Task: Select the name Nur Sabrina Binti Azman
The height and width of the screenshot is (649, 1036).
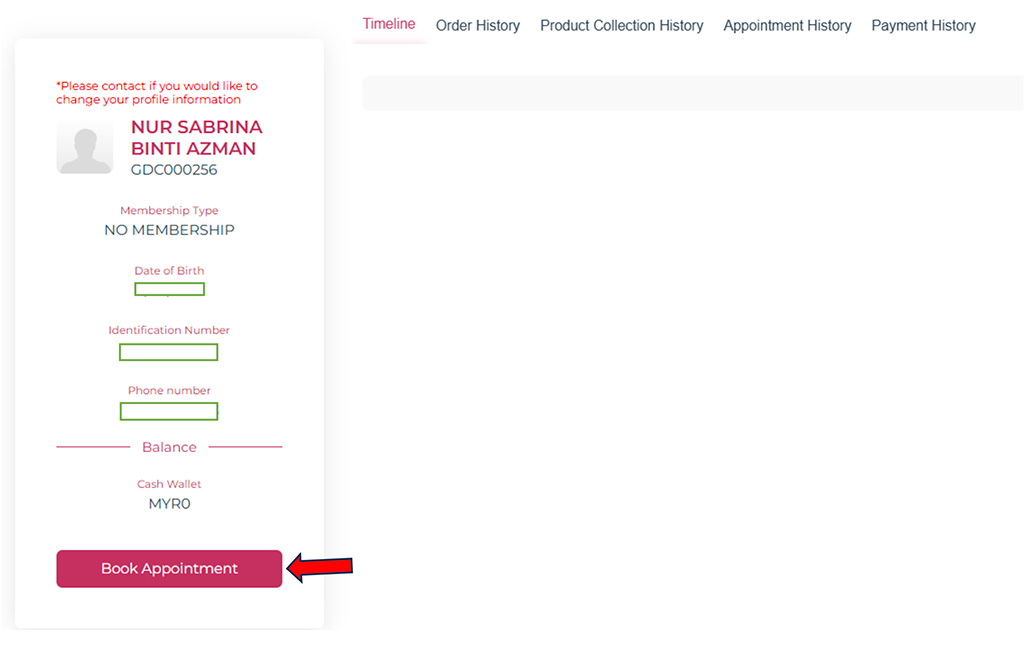Action: coord(196,138)
